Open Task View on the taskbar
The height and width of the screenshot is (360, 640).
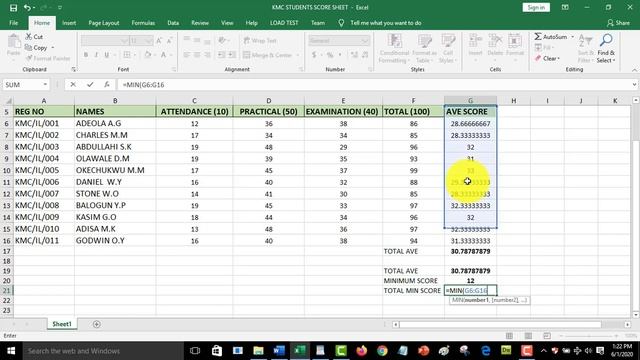[195, 351]
